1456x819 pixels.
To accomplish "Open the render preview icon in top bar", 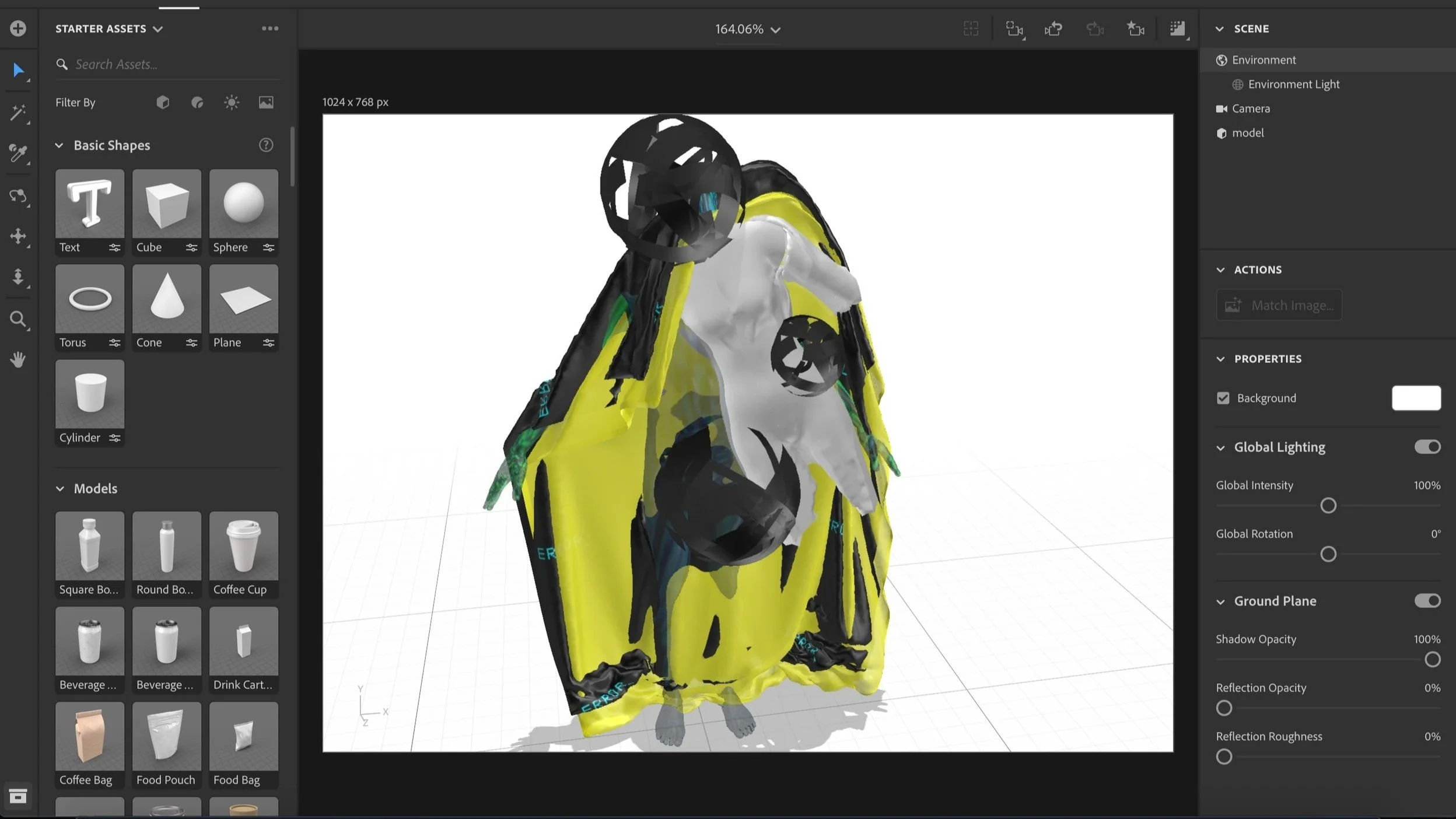I will tap(1177, 28).
